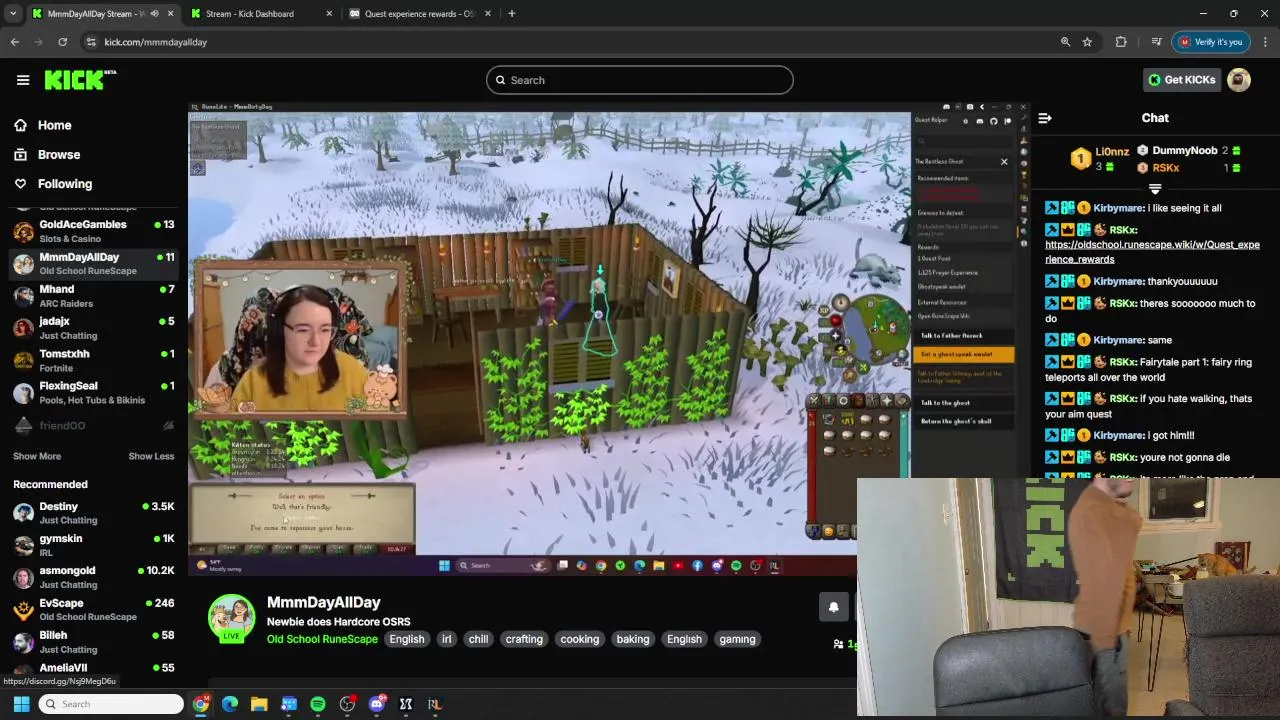Collapse the chat panel with arrow icon

1045,118
